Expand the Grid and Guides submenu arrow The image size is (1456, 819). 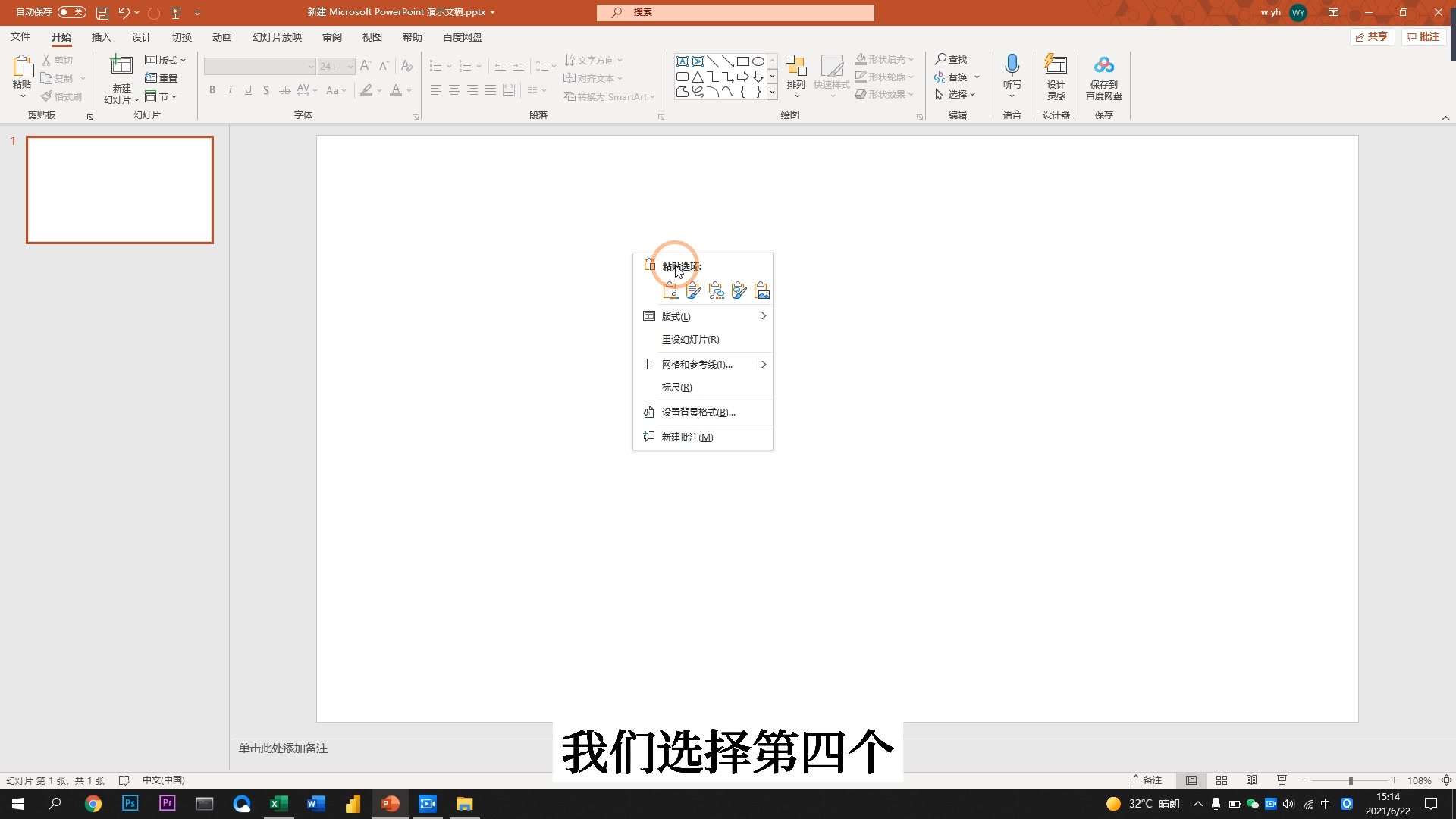pyautogui.click(x=763, y=365)
